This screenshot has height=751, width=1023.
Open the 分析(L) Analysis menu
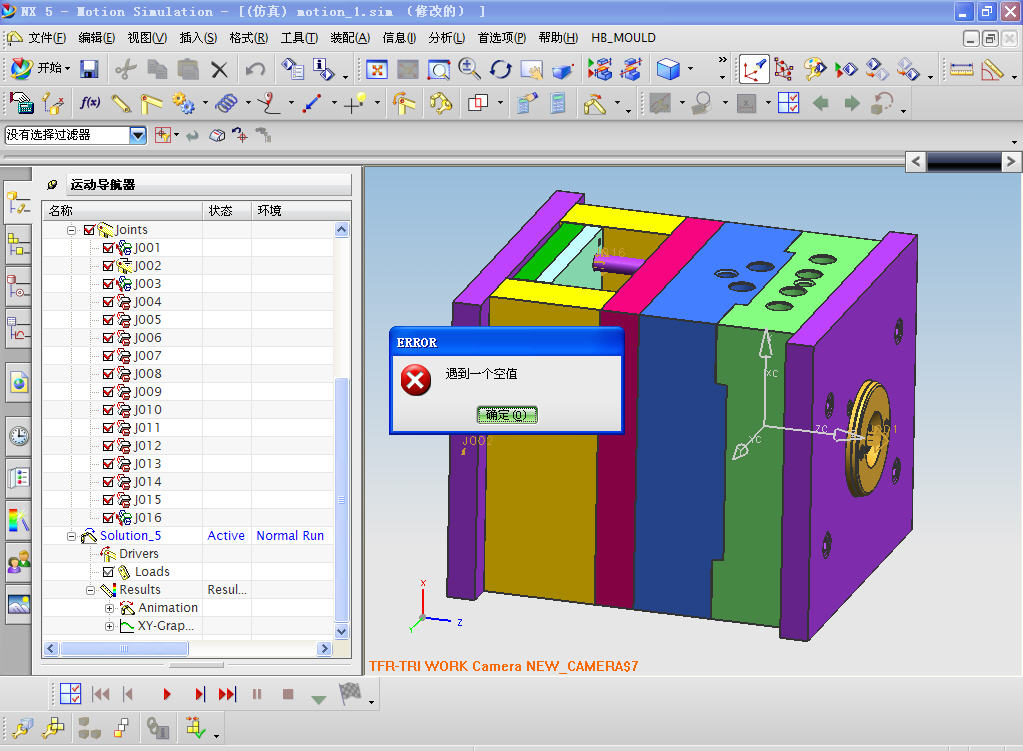[446, 38]
